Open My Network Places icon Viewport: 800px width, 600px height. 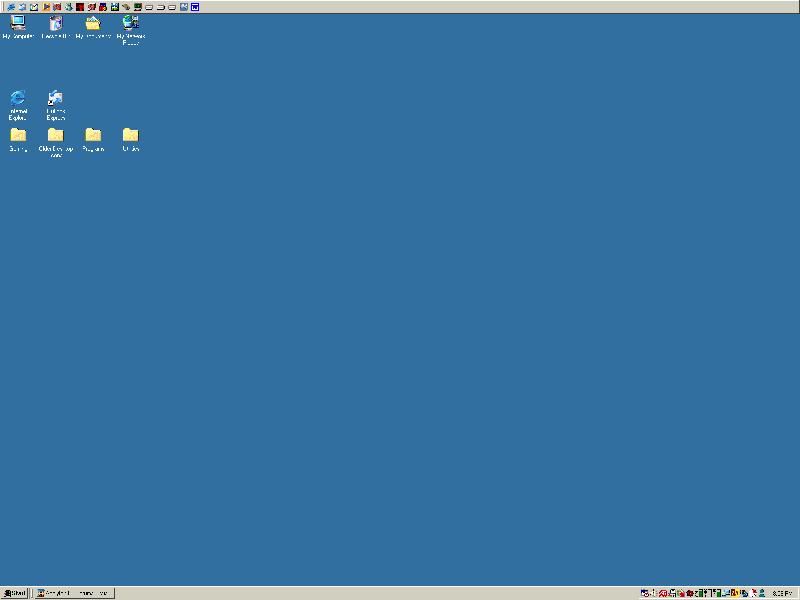[x=130, y=24]
